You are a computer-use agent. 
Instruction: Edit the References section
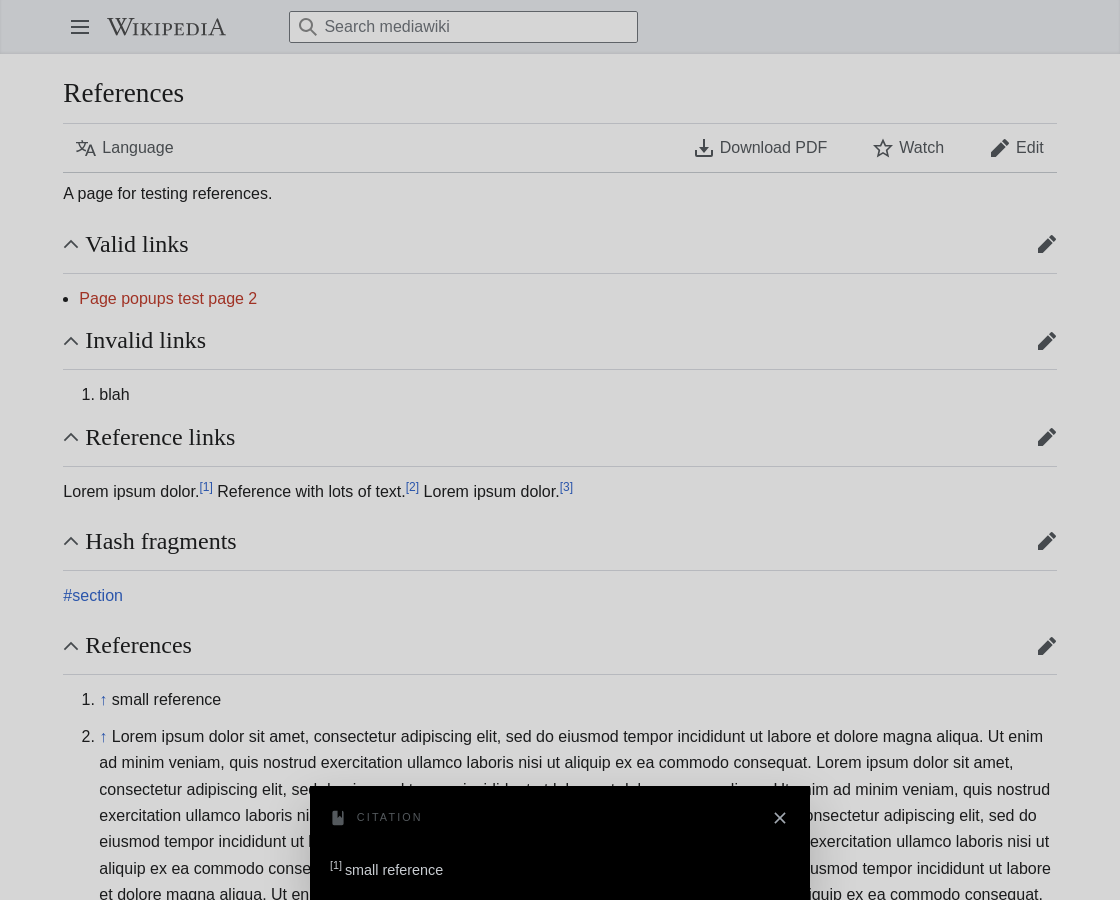[1046, 646]
